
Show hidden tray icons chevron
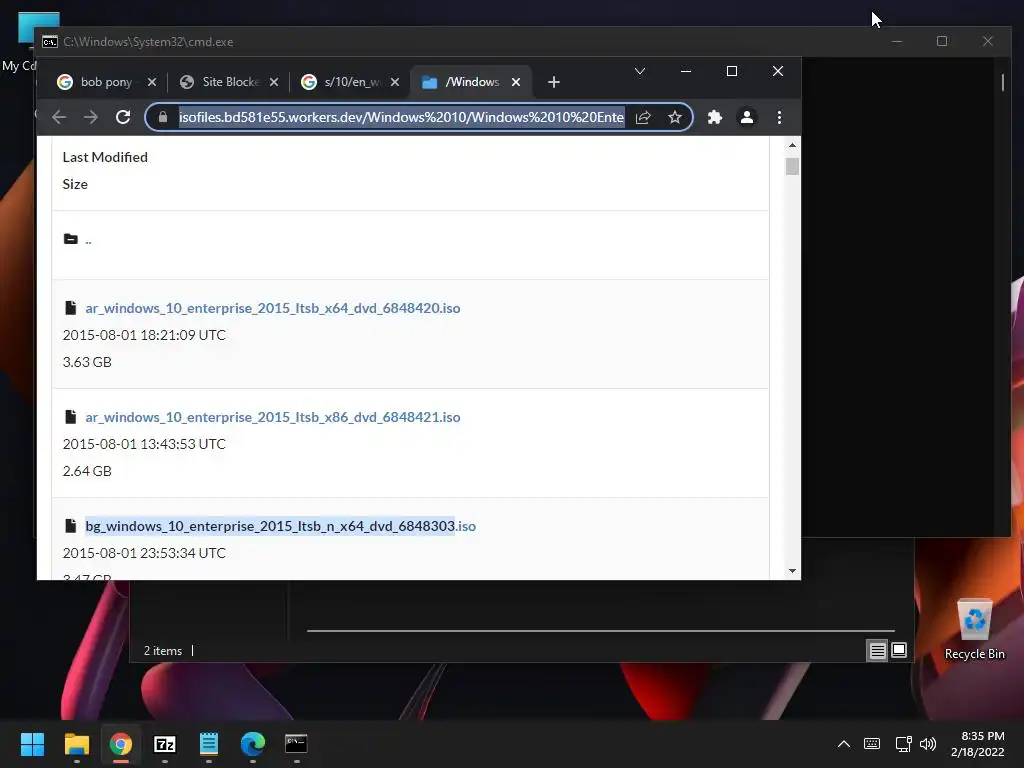[x=844, y=744]
